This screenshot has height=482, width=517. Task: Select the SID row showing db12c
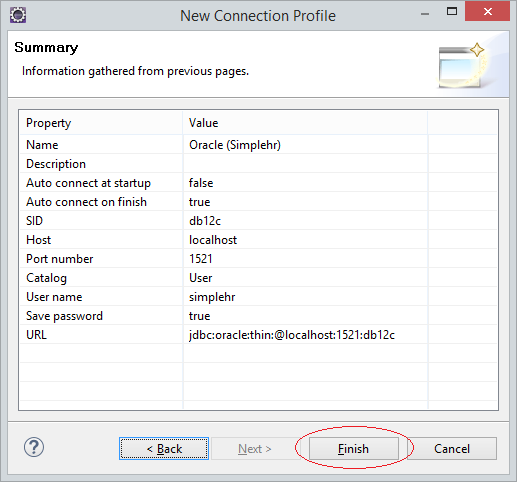pos(258,221)
